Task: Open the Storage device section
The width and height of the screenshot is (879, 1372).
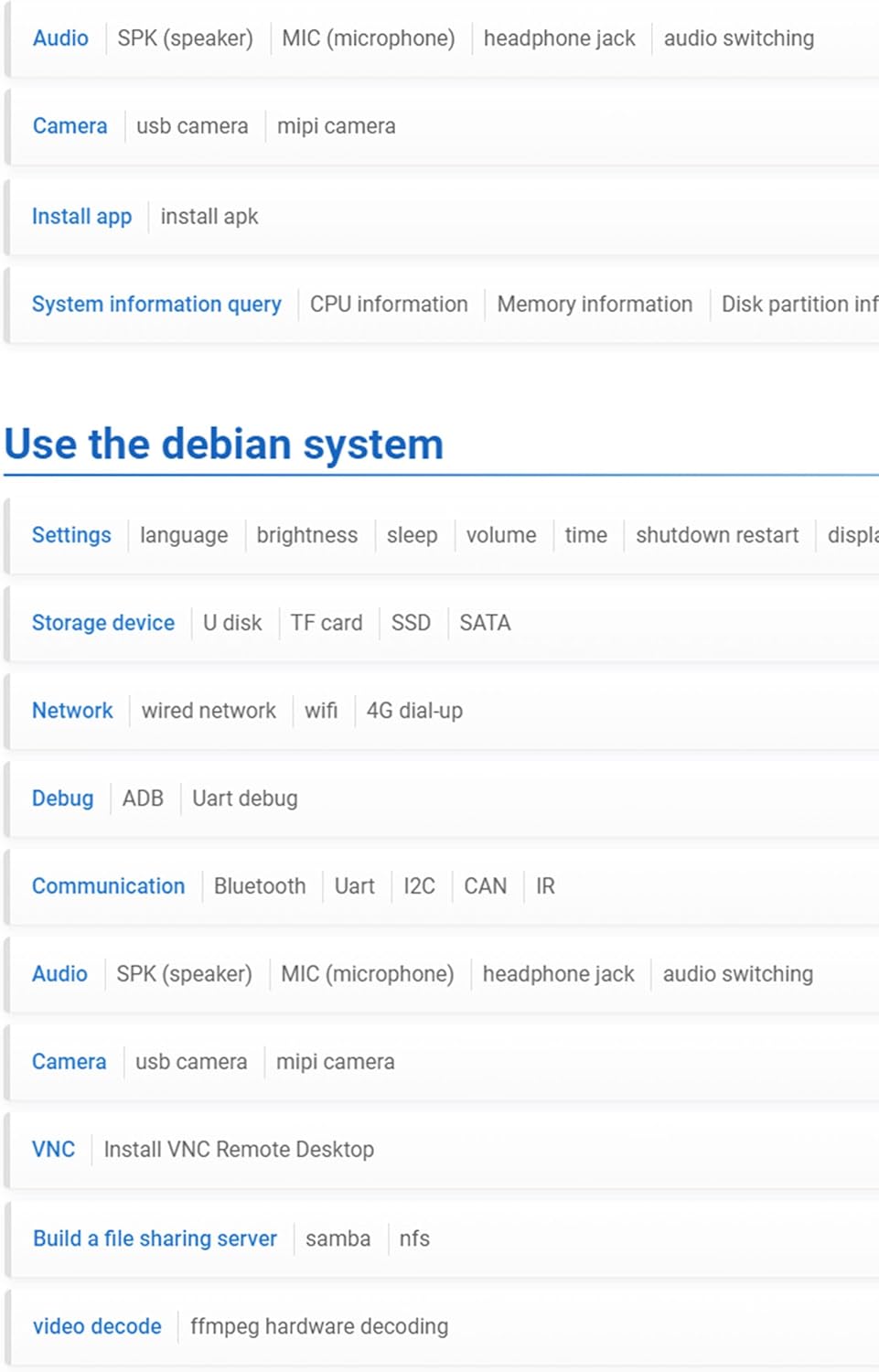Action: 103,623
